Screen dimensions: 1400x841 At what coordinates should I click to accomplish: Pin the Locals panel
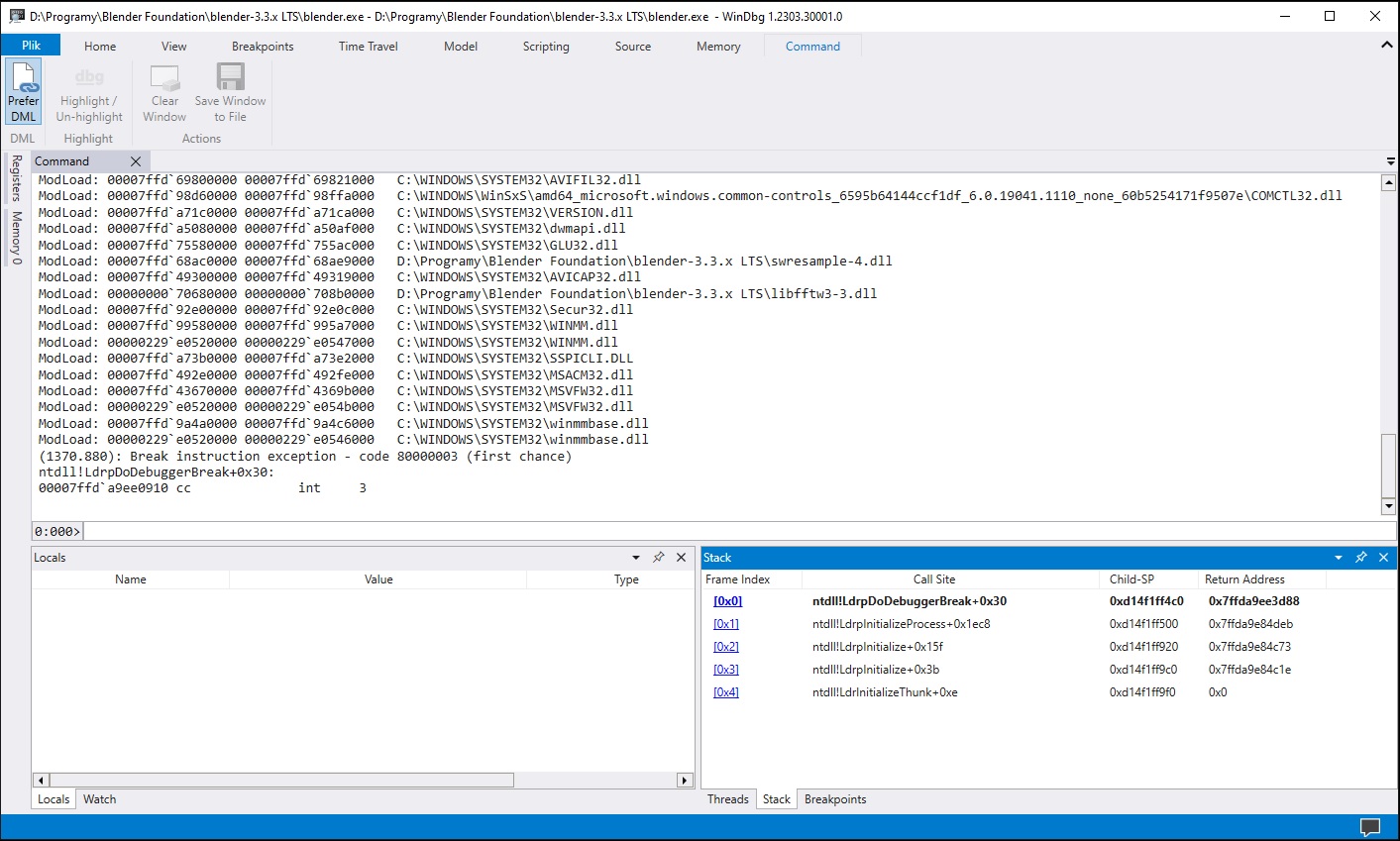(658, 557)
